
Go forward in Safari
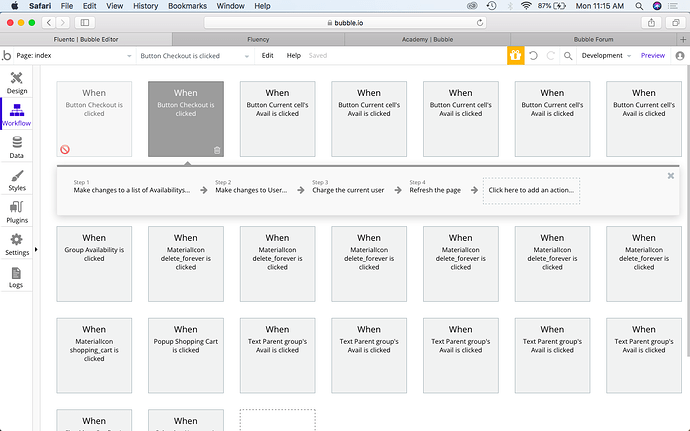63,22
